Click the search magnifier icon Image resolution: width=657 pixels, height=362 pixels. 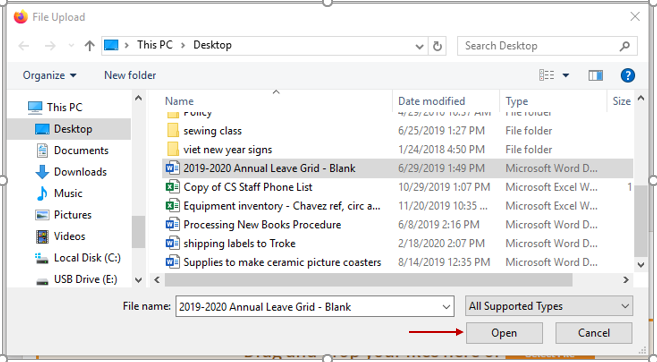[625, 46]
